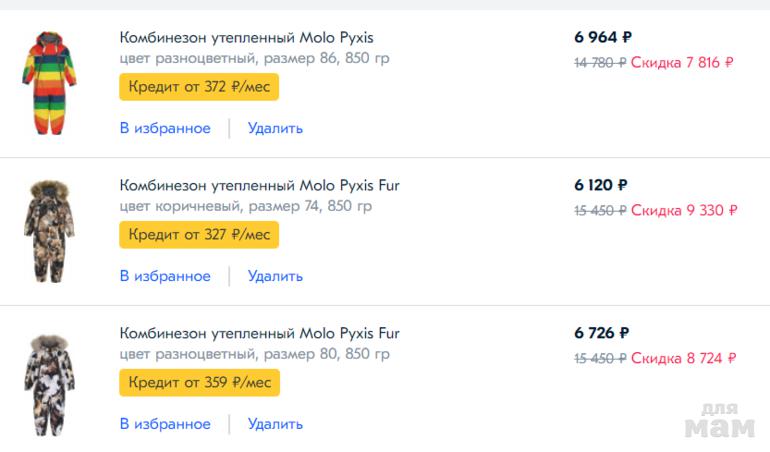Click the first product title Molo Pyxis
The height and width of the screenshot is (452, 770).
click(x=246, y=38)
